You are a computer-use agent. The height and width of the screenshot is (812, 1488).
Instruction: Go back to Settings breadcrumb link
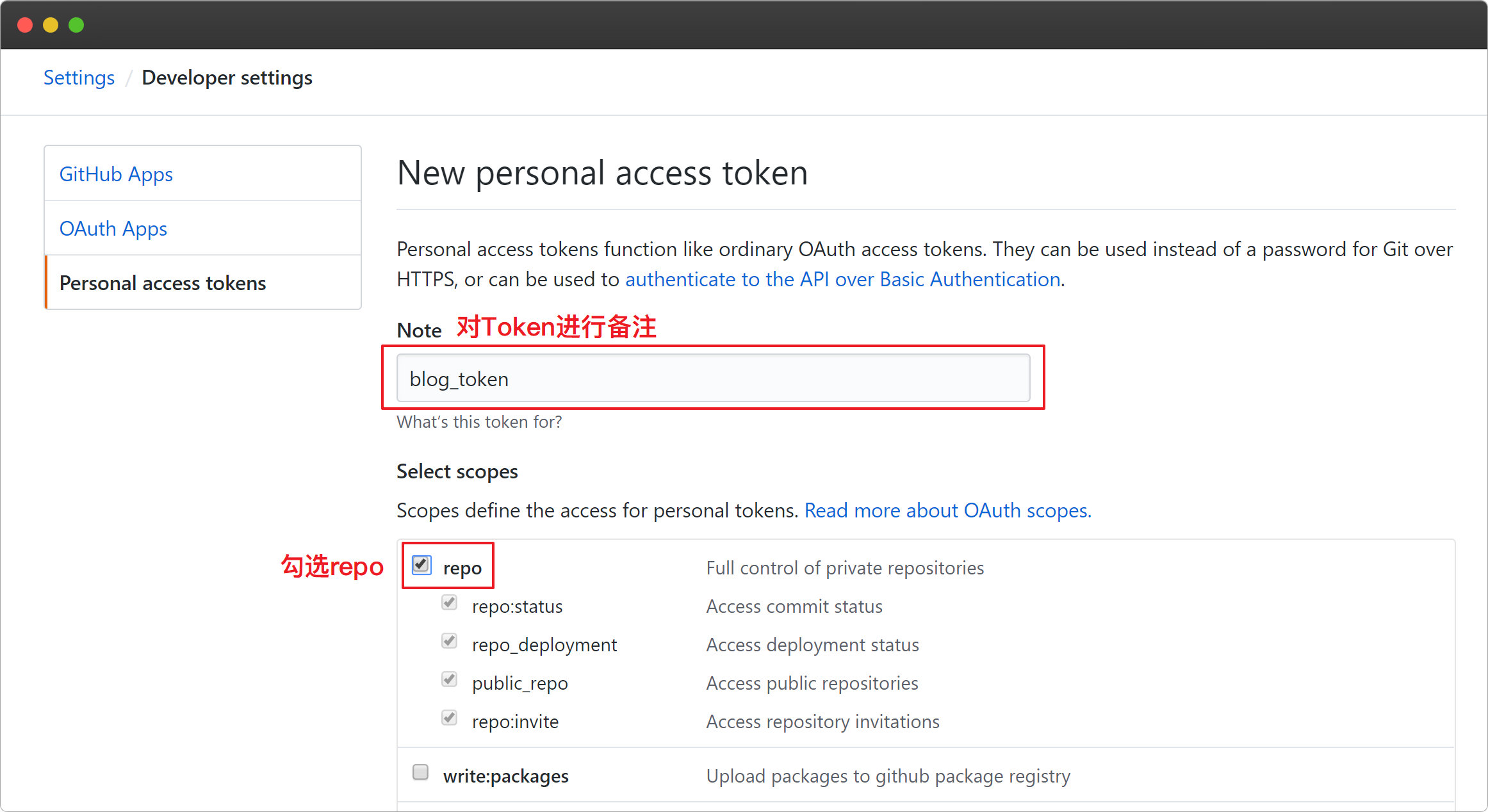pyautogui.click(x=79, y=77)
